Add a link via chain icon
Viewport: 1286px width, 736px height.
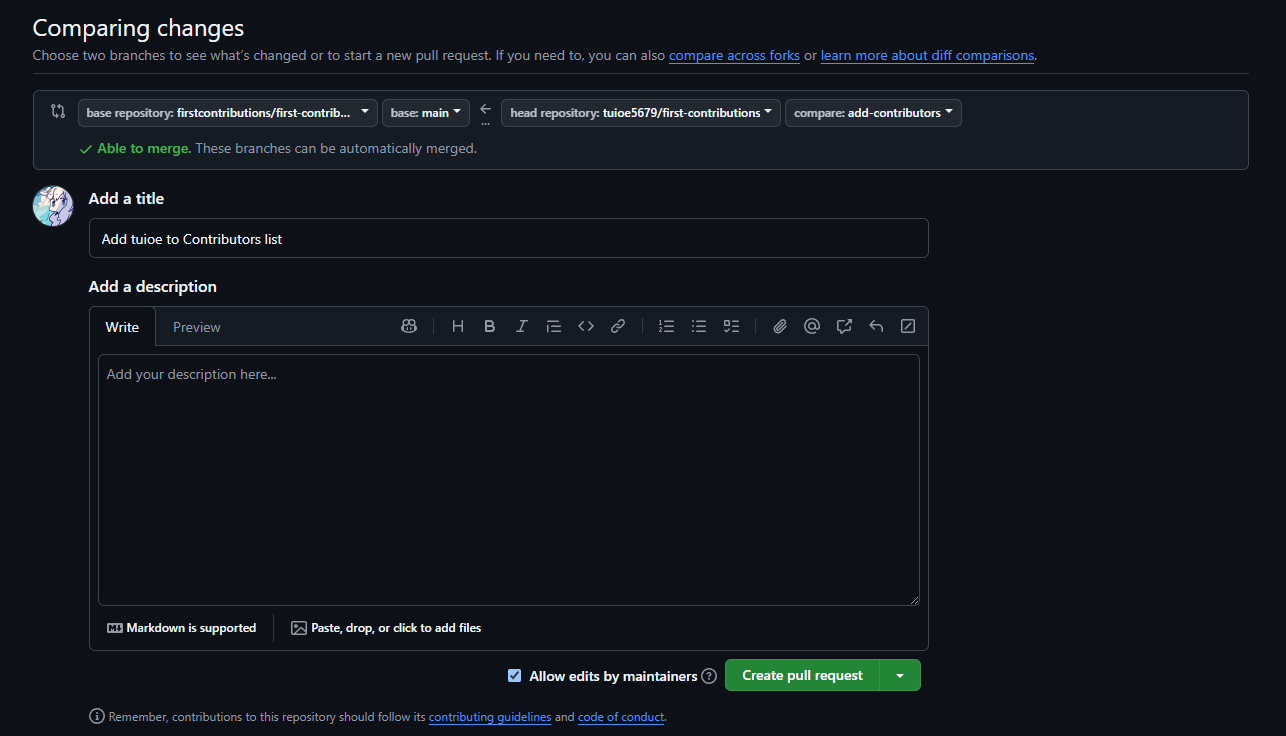click(x=618, y=326)
